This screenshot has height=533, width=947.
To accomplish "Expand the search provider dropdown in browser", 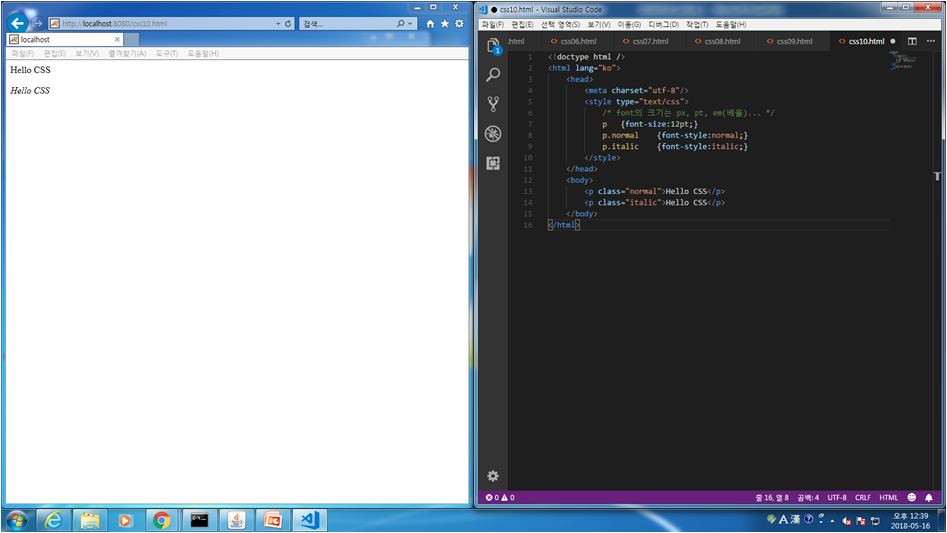I will tap(410, 24).
